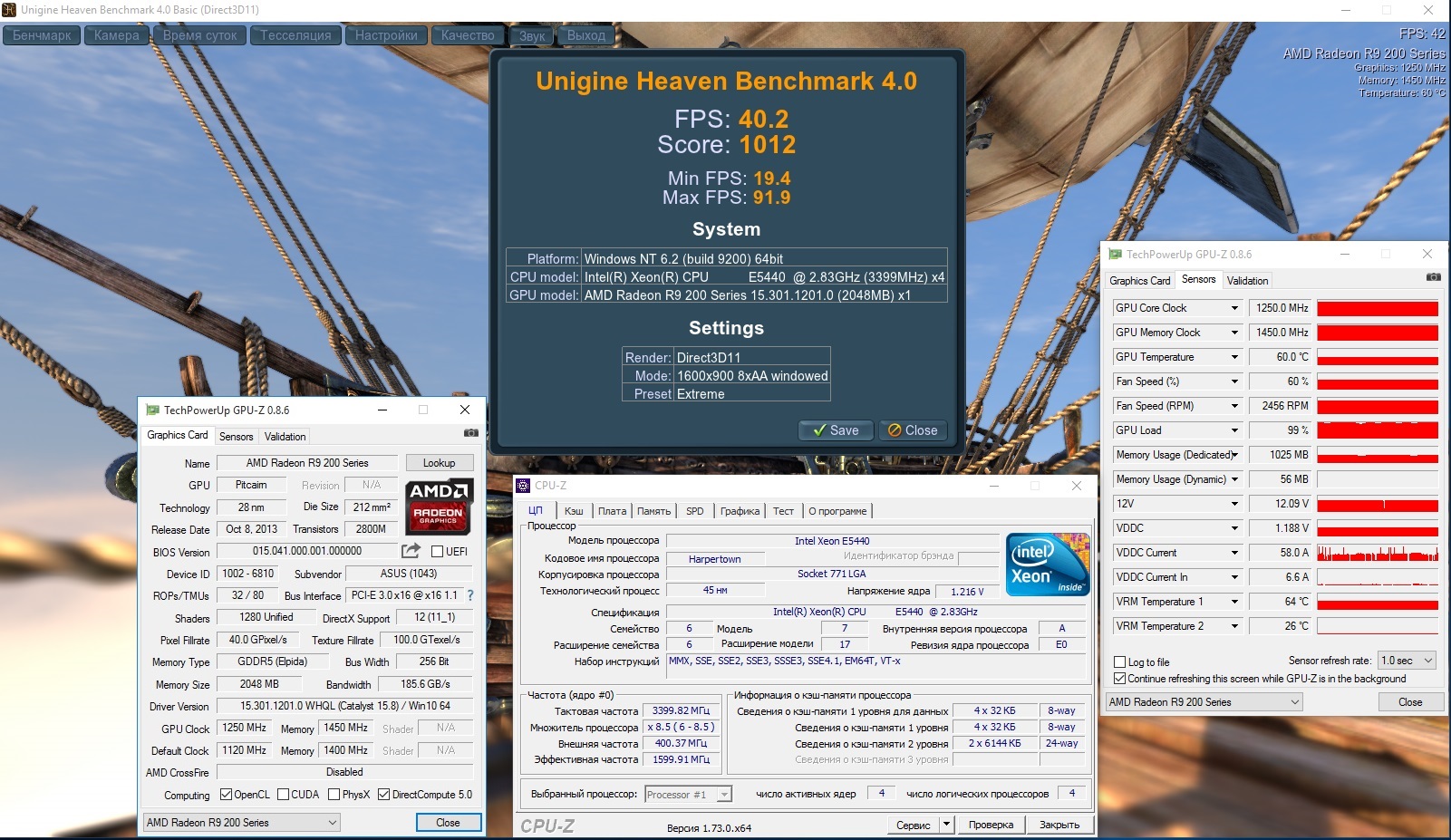
Task: Open the SPD tab in CPU-Z
Action: pyautogui.click(x=695, y=511)
